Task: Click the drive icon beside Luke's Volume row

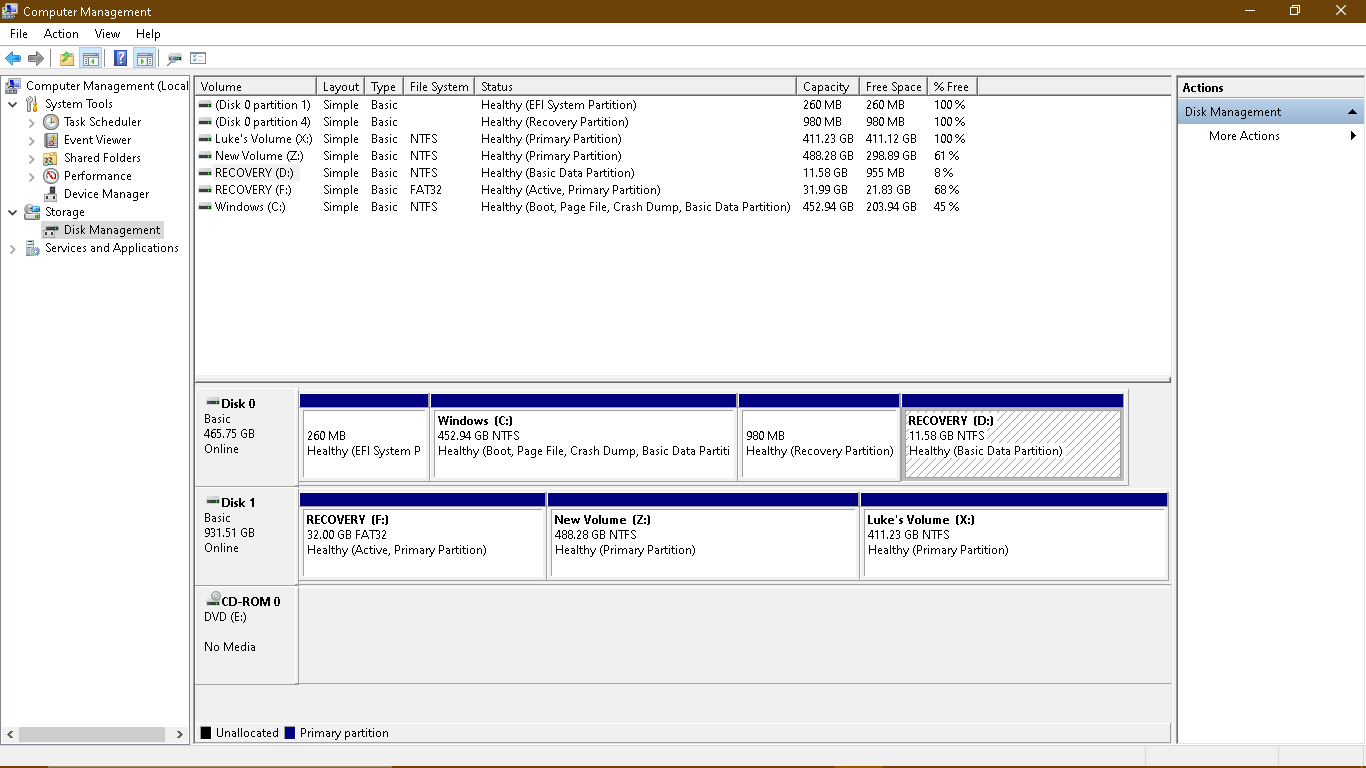Action: [x=205, y=139]
